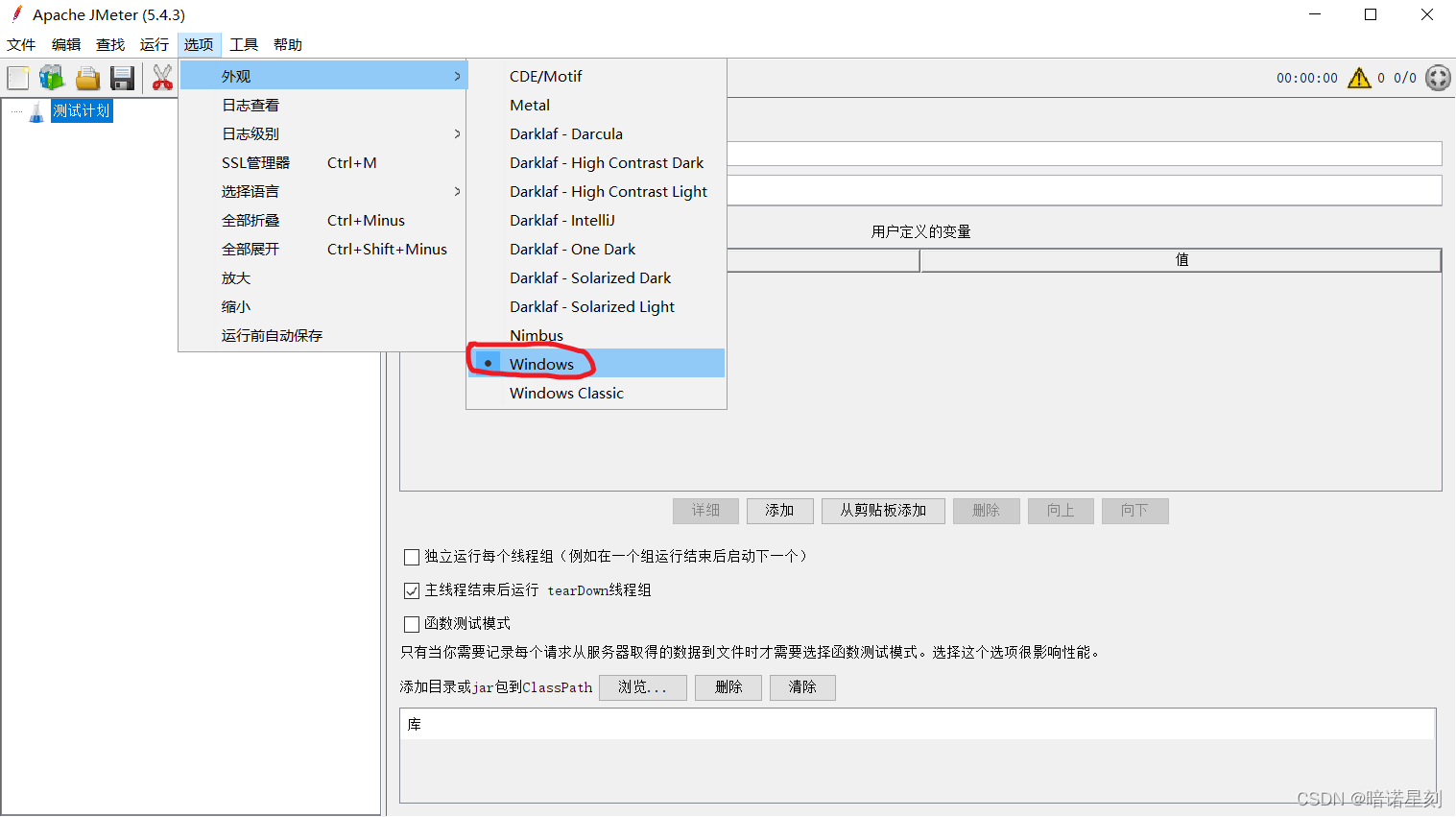Click the flask icon beside 测试计划
Viewport: 1456px width, 817px height.
click(x=36, y=111)
